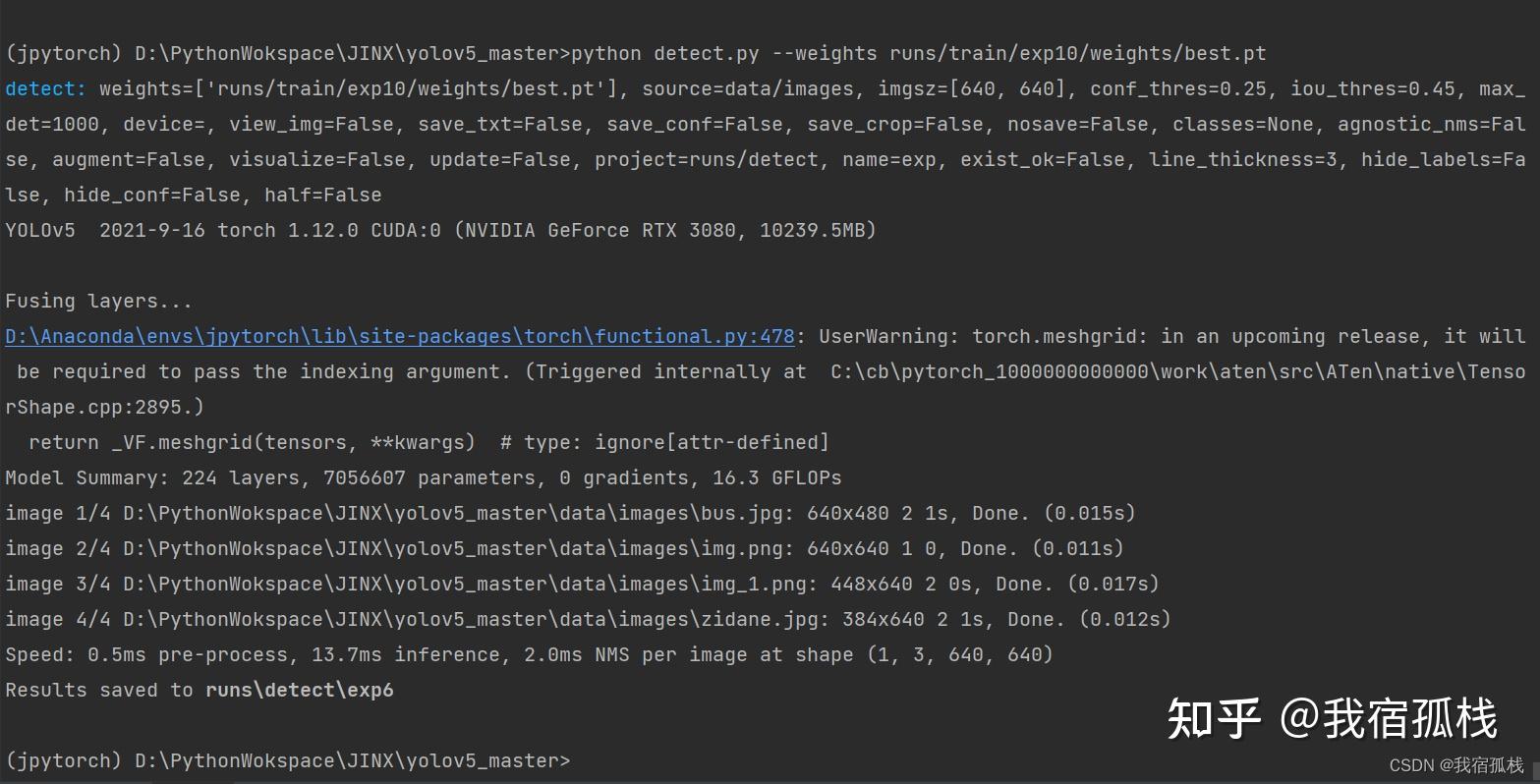This screenshot has width=1540, height=784.
Task: Click the bold runs\detect\exp6 output path
Action: [299, 691]
